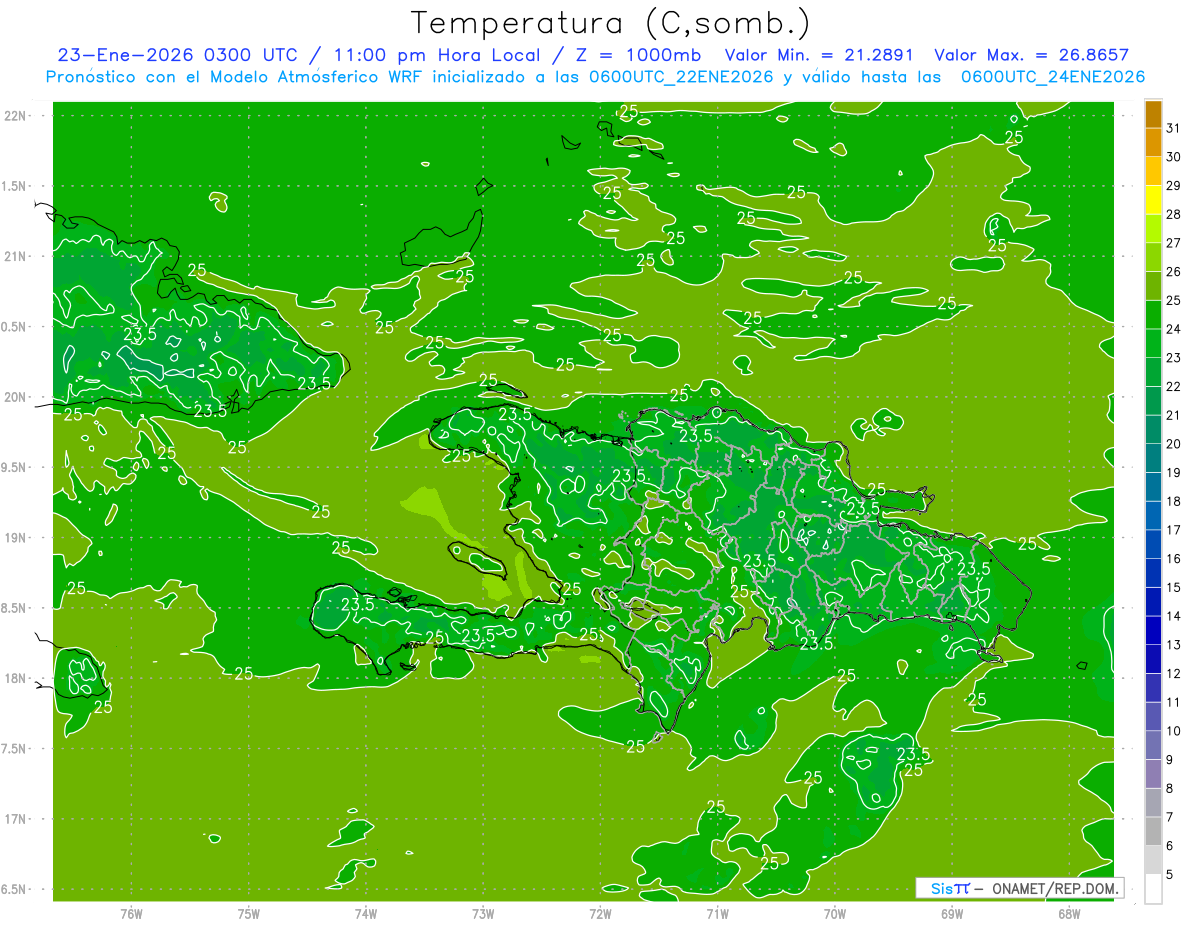Image resolution: width=1200 pixels, height=927 pixels.
Task: Click the '28' value on color scale
Action: pos(1174,214)
